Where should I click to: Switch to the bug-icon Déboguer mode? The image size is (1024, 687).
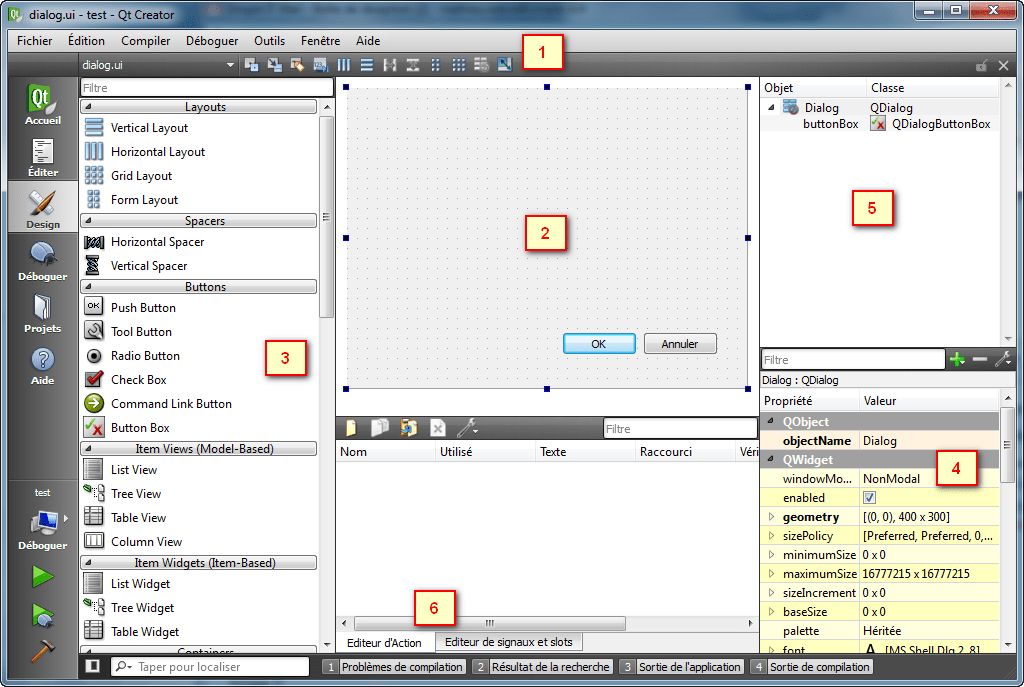(42, 261)
